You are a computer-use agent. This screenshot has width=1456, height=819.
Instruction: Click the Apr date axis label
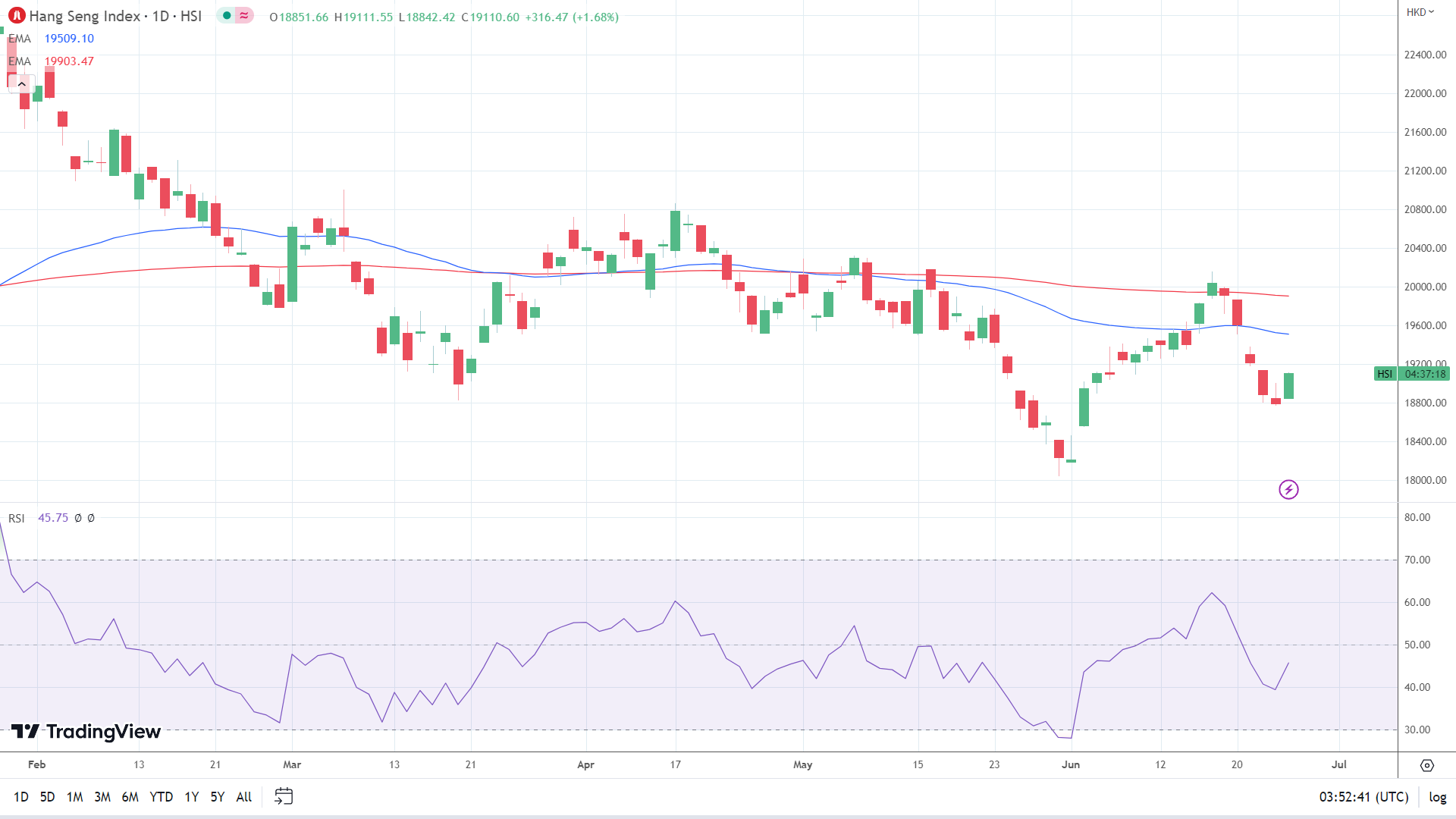click(x=585, y=764)
